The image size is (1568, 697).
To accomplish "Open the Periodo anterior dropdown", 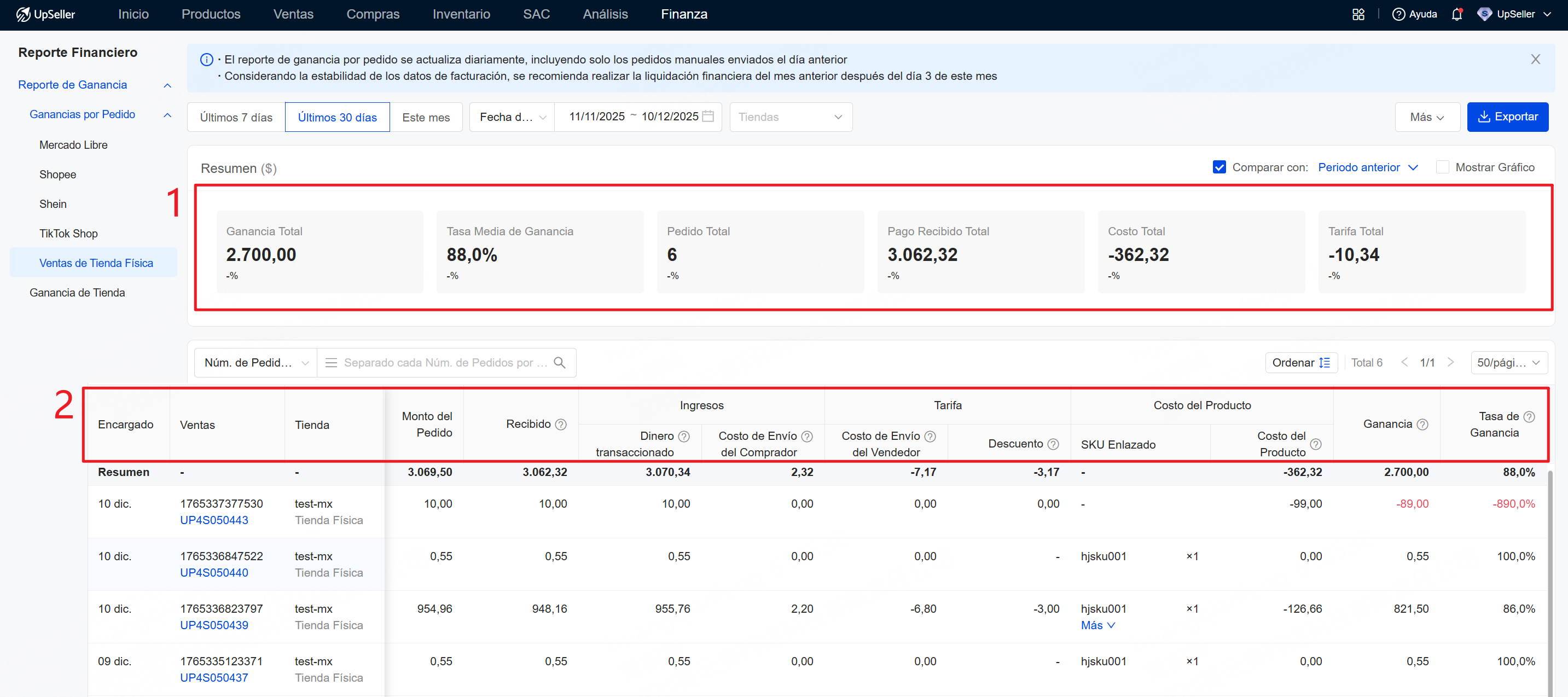I will (x=1367, y=167).
